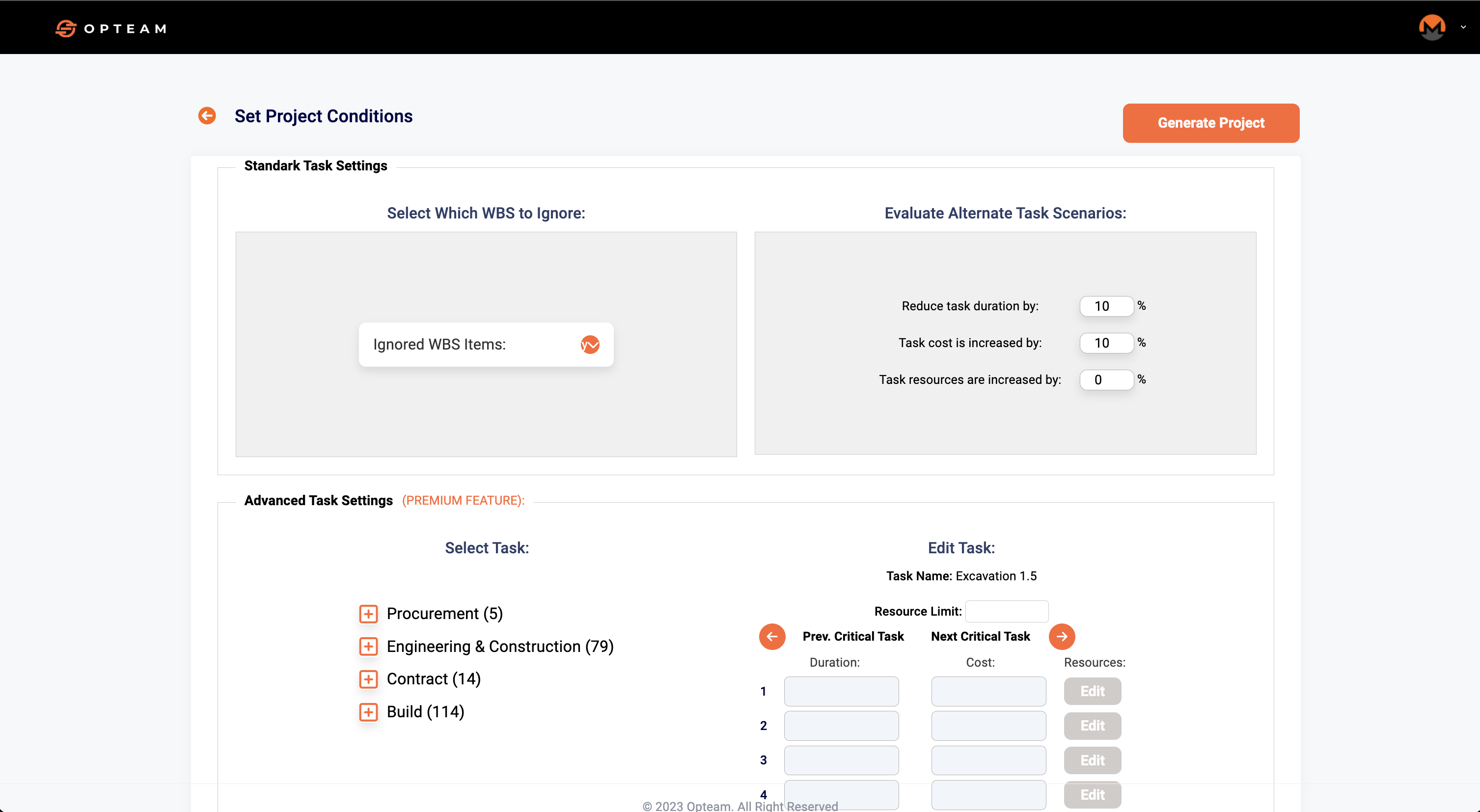The width and height of the screenshot is (1480, 812).
Task: Click the orange back arrow beside Set Project Conditions
Action: (207, 115)
